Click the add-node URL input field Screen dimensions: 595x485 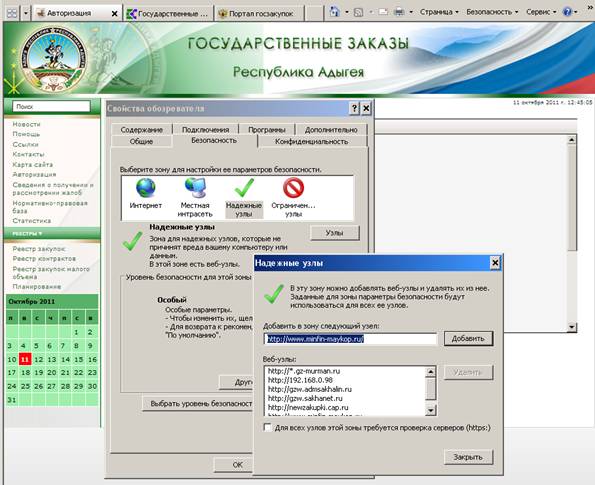350,339
